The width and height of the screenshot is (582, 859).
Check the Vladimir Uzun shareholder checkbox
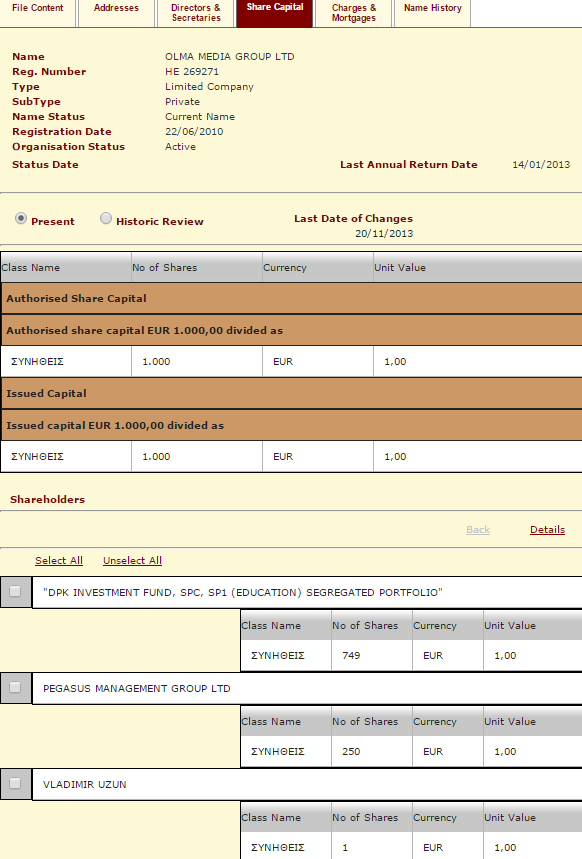pos(15,783)
